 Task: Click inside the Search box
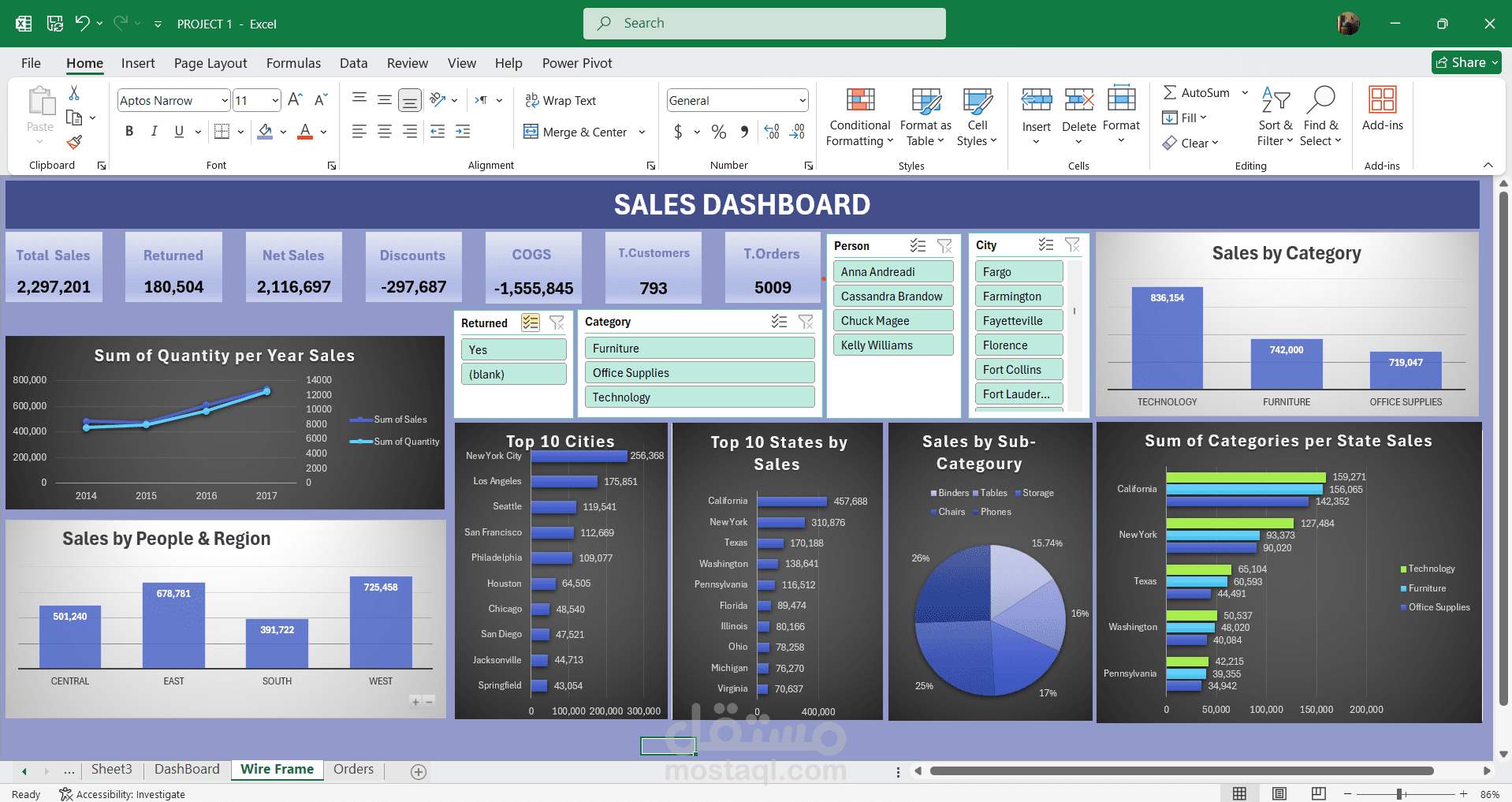tap(763, 23)
